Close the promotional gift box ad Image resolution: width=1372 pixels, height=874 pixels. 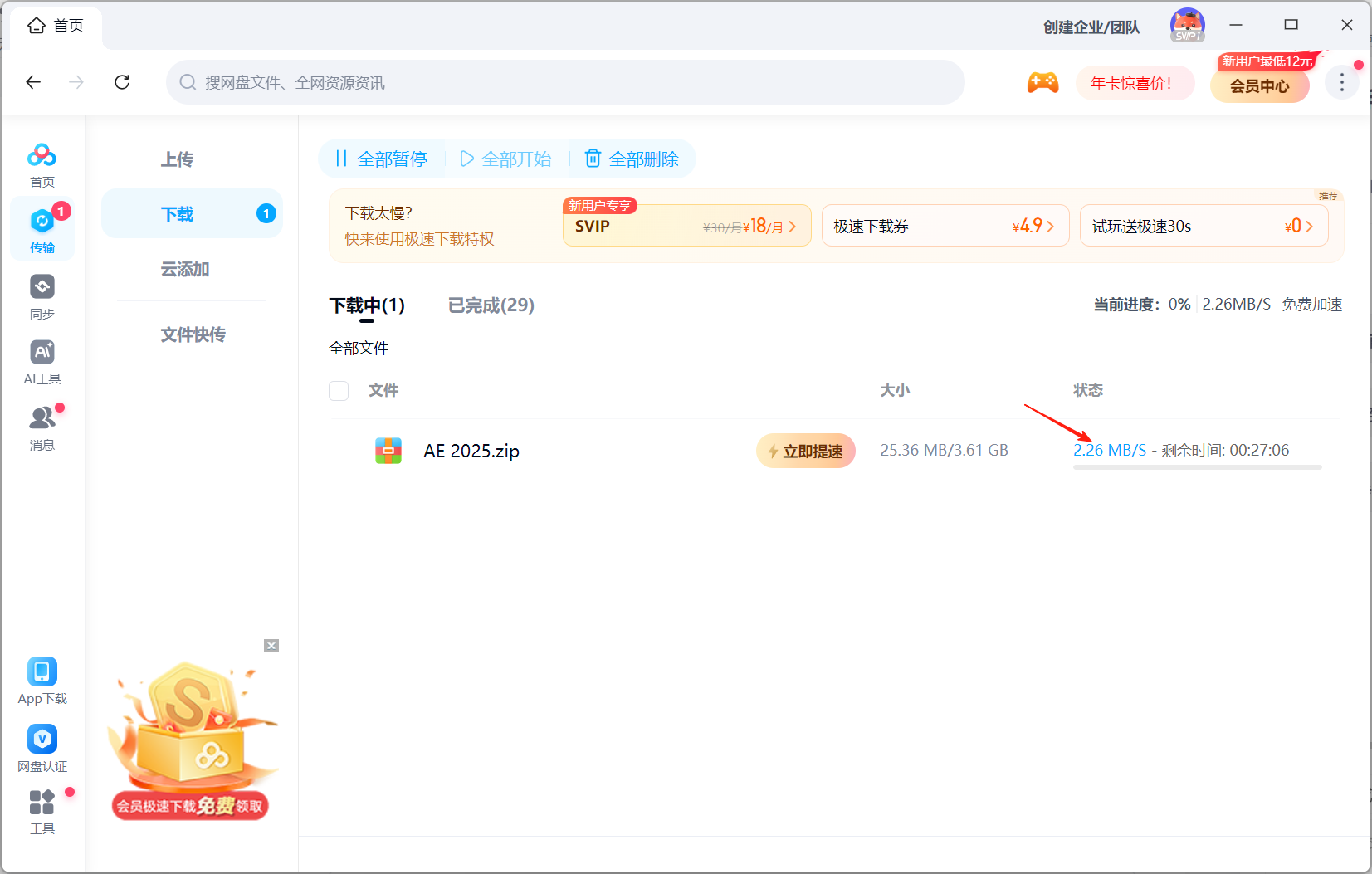coord(271,646)
